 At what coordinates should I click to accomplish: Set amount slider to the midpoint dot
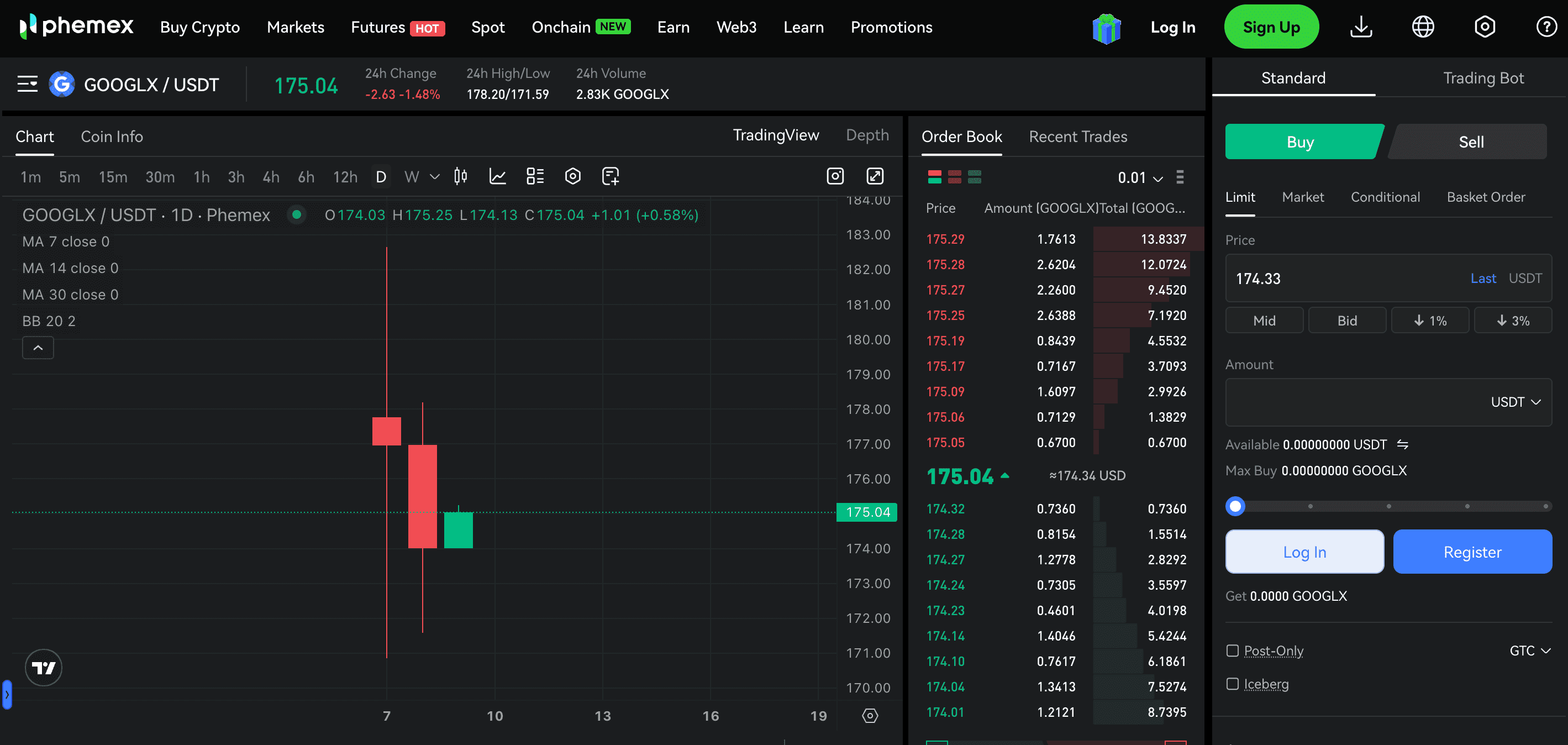click(1388, 506)
